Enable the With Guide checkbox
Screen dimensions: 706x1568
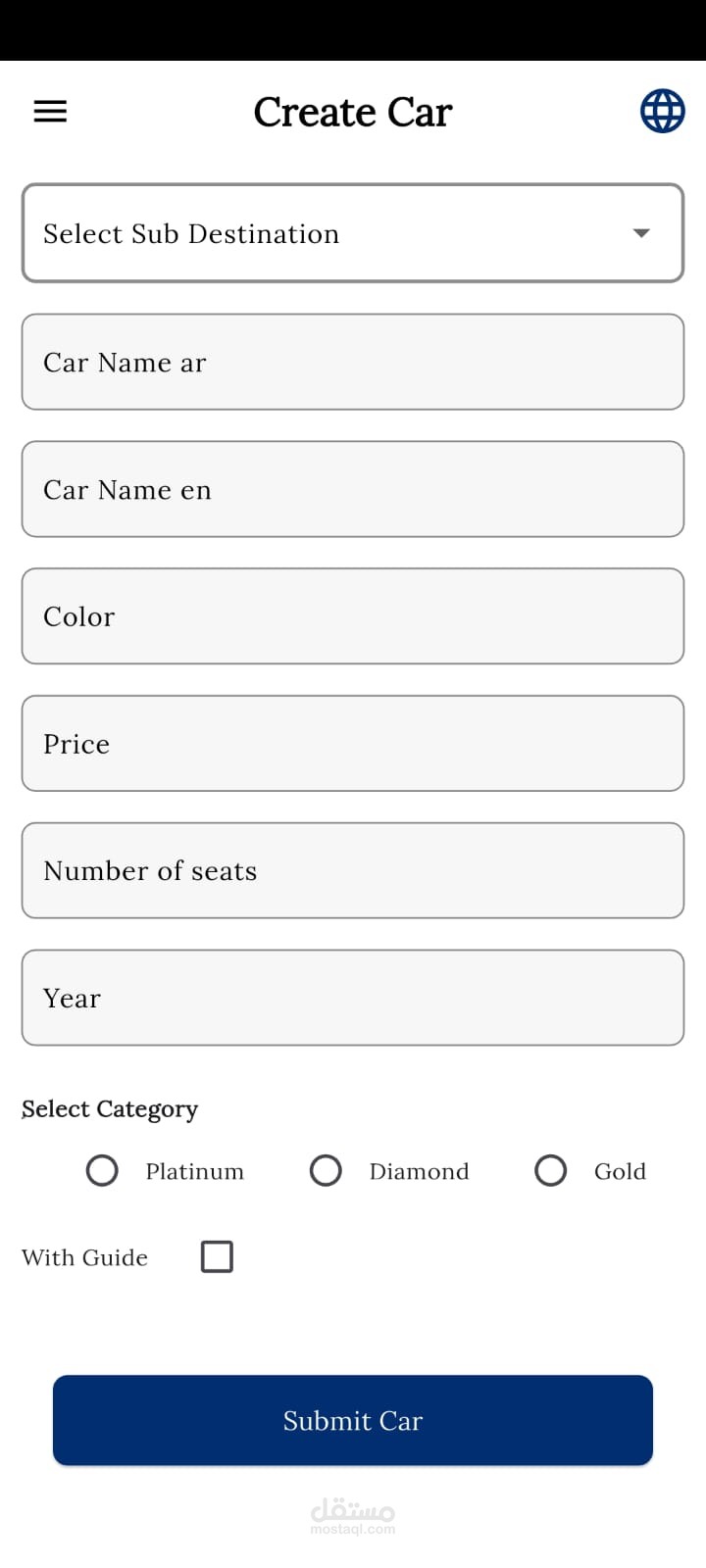pyautogui.click(x=217, y=1256)
